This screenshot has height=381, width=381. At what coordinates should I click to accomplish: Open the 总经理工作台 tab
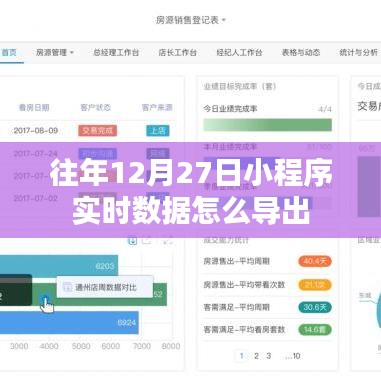[116, 52]
